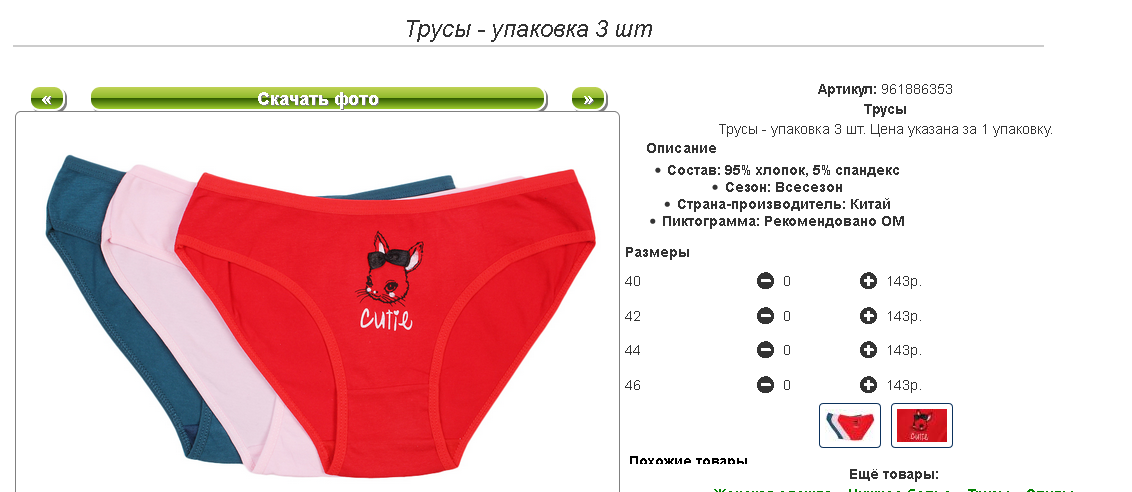Decrease quantity for size 40

point(765,281)
